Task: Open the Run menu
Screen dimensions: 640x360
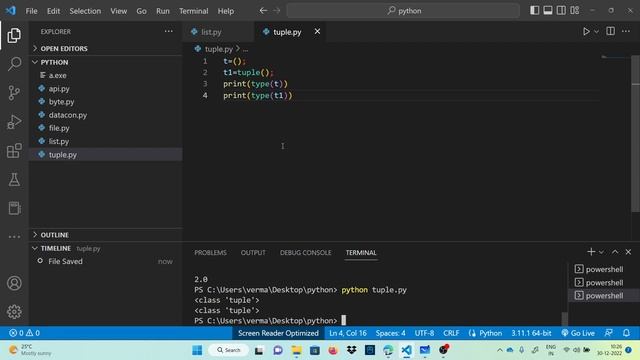Action: click(162, 11)
